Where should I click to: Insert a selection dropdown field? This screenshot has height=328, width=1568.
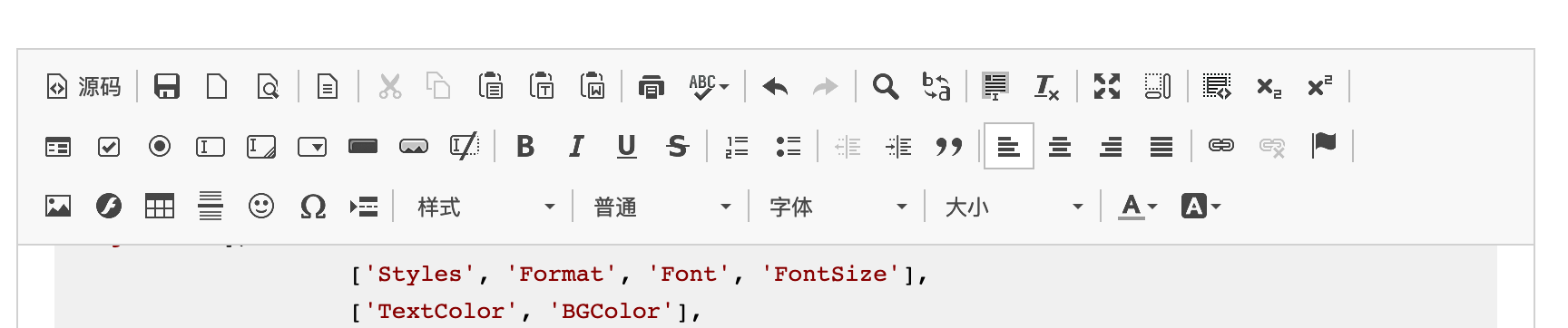(x=312, y=147)
